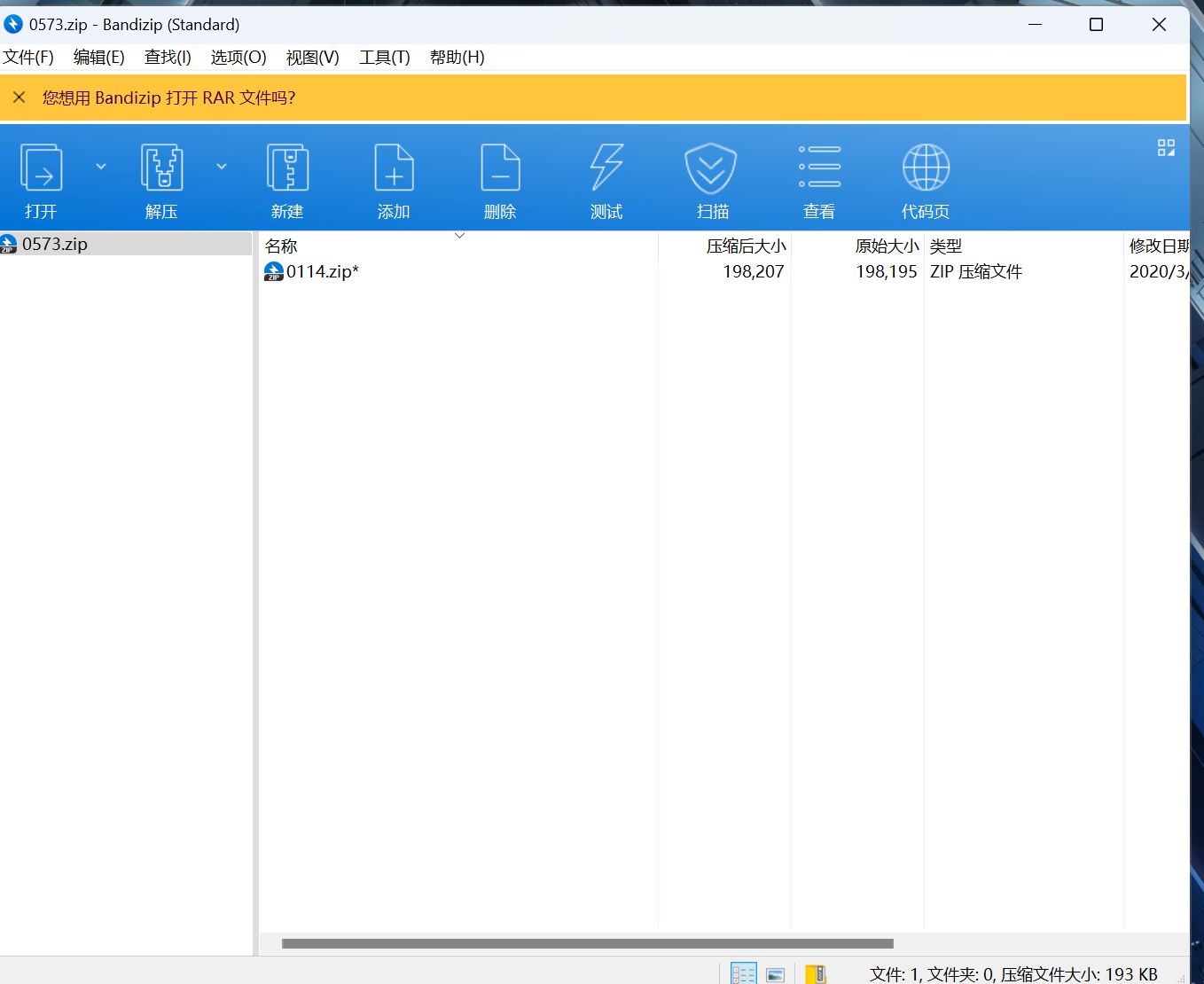Open the 文件(F) menu
This screenshot has height=984, width=1204.
pyautogui.click(x=28, y=58)
